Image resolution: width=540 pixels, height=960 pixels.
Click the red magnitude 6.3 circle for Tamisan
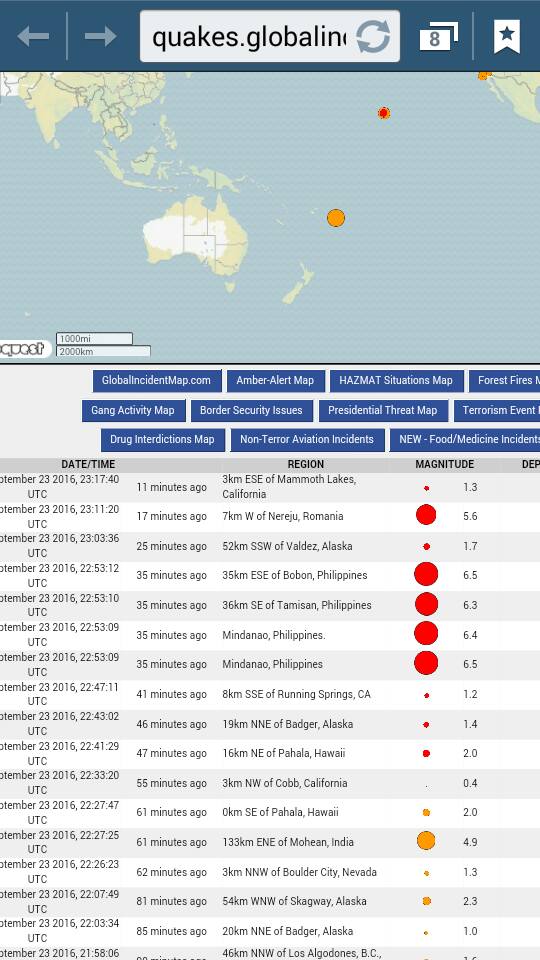point(426,604)
